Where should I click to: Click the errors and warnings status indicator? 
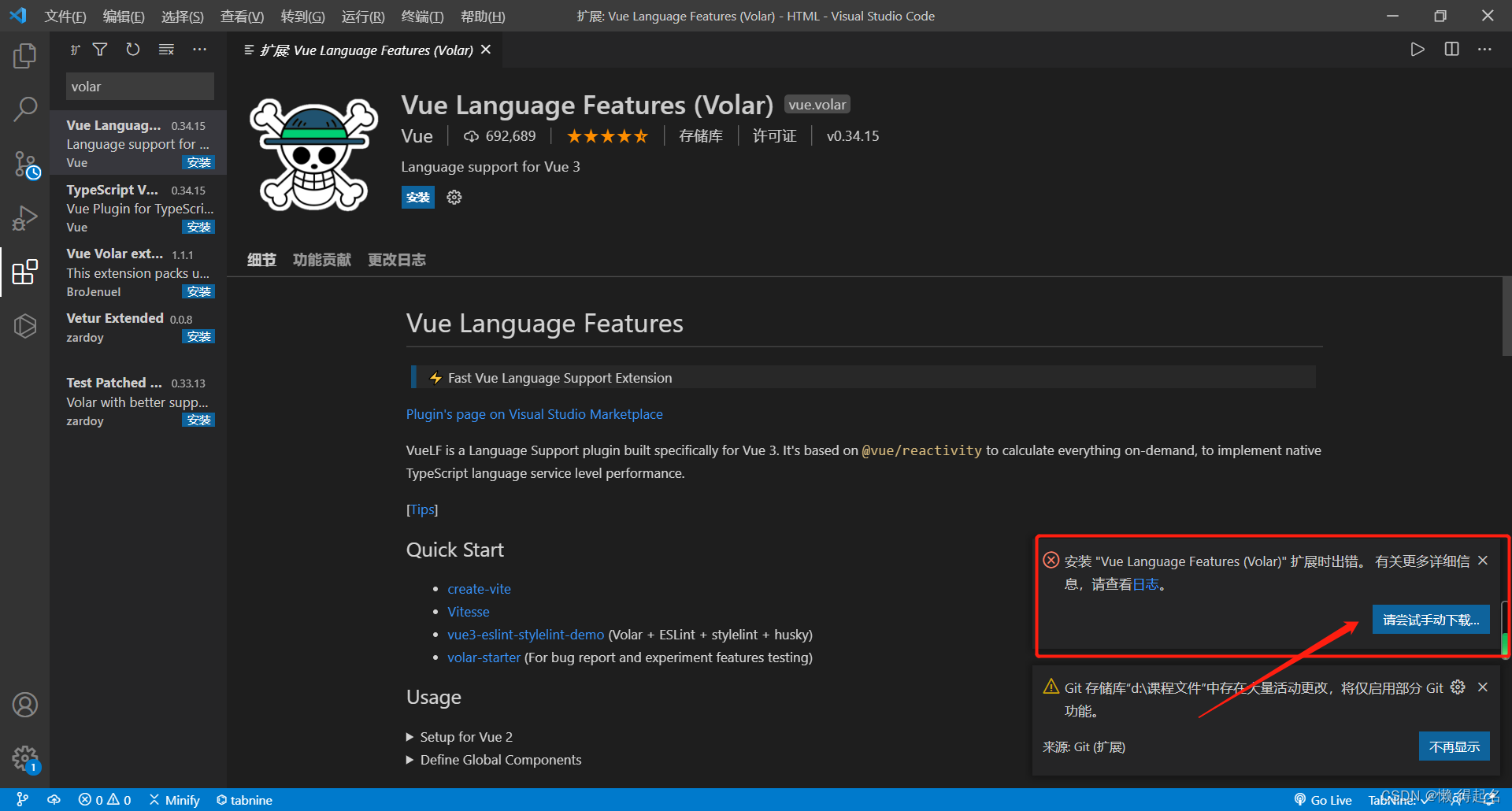[x=105, y=799]
